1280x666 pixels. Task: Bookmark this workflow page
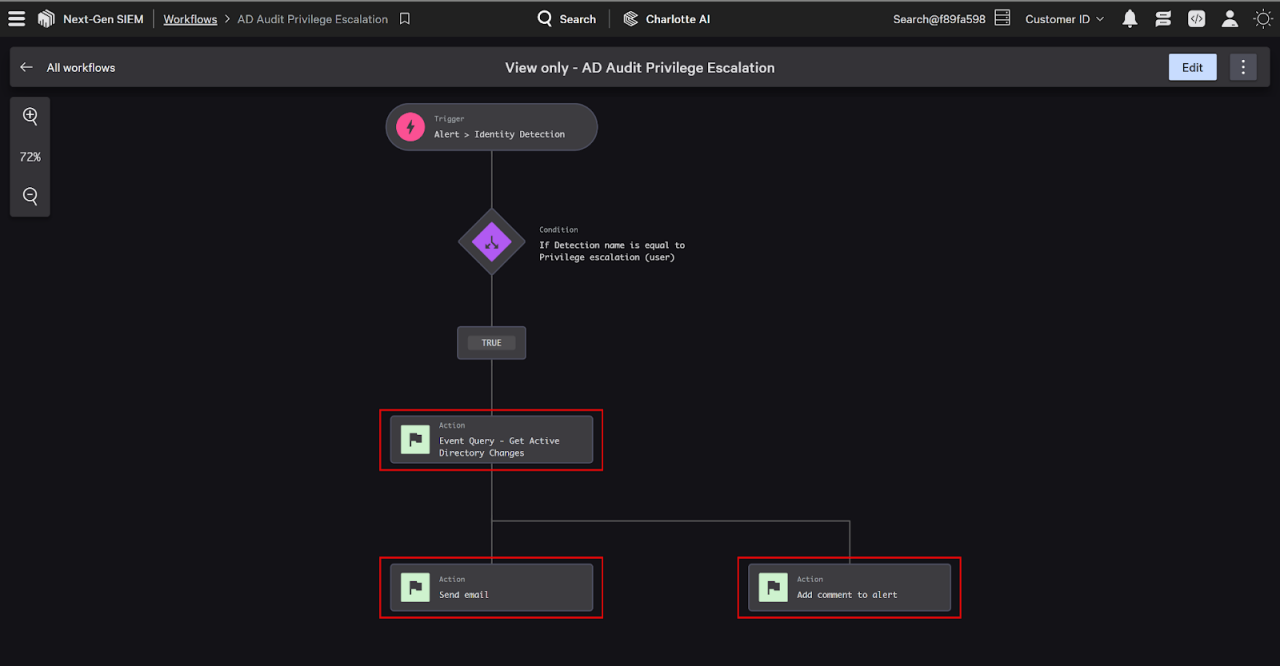(405, 19)
